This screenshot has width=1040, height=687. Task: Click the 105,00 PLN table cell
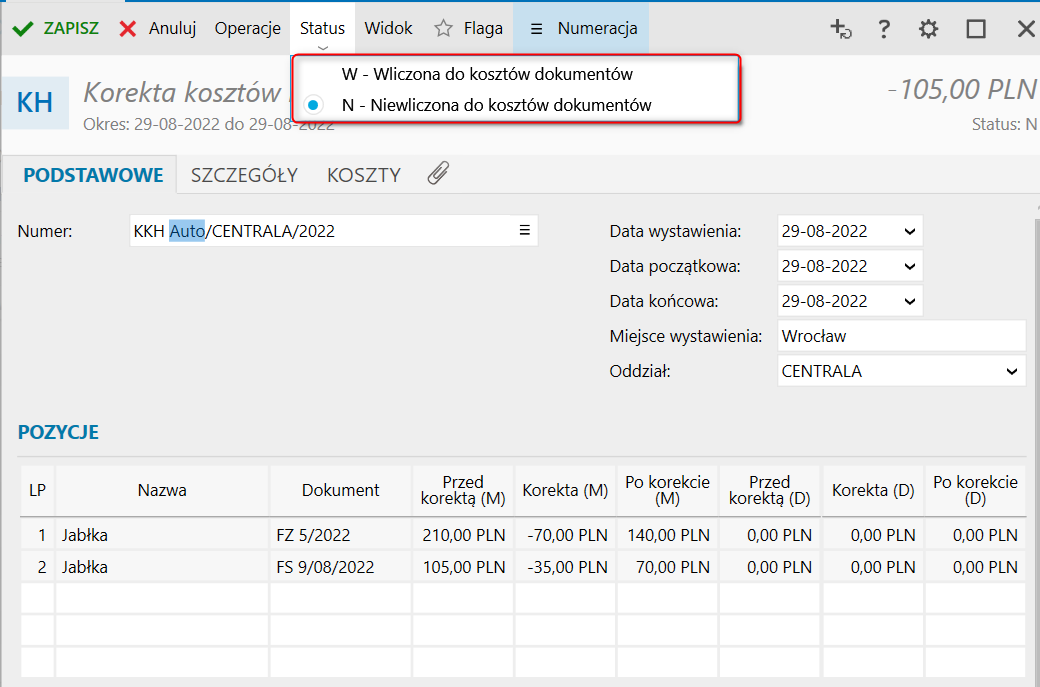(x=463, y=567)
